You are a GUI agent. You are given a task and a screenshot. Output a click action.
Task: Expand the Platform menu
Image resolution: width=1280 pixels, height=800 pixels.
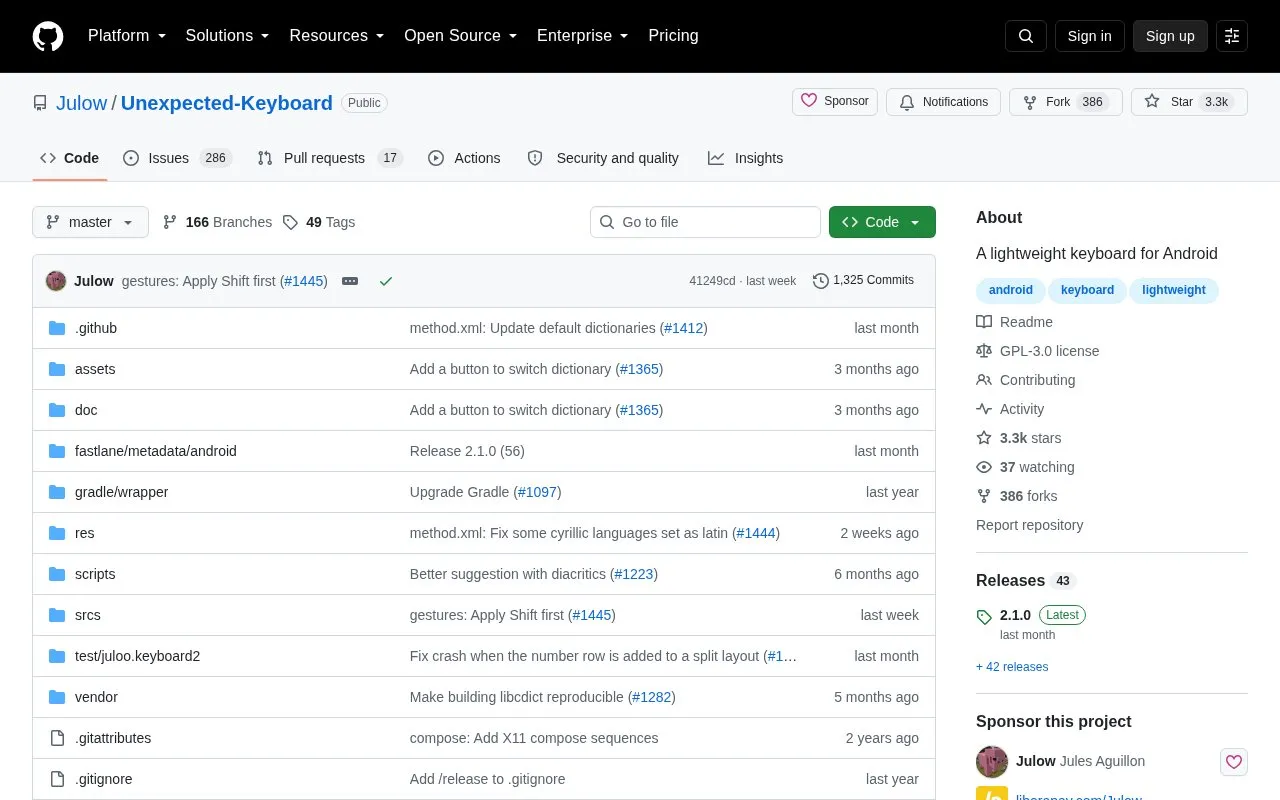click(127, 36)
